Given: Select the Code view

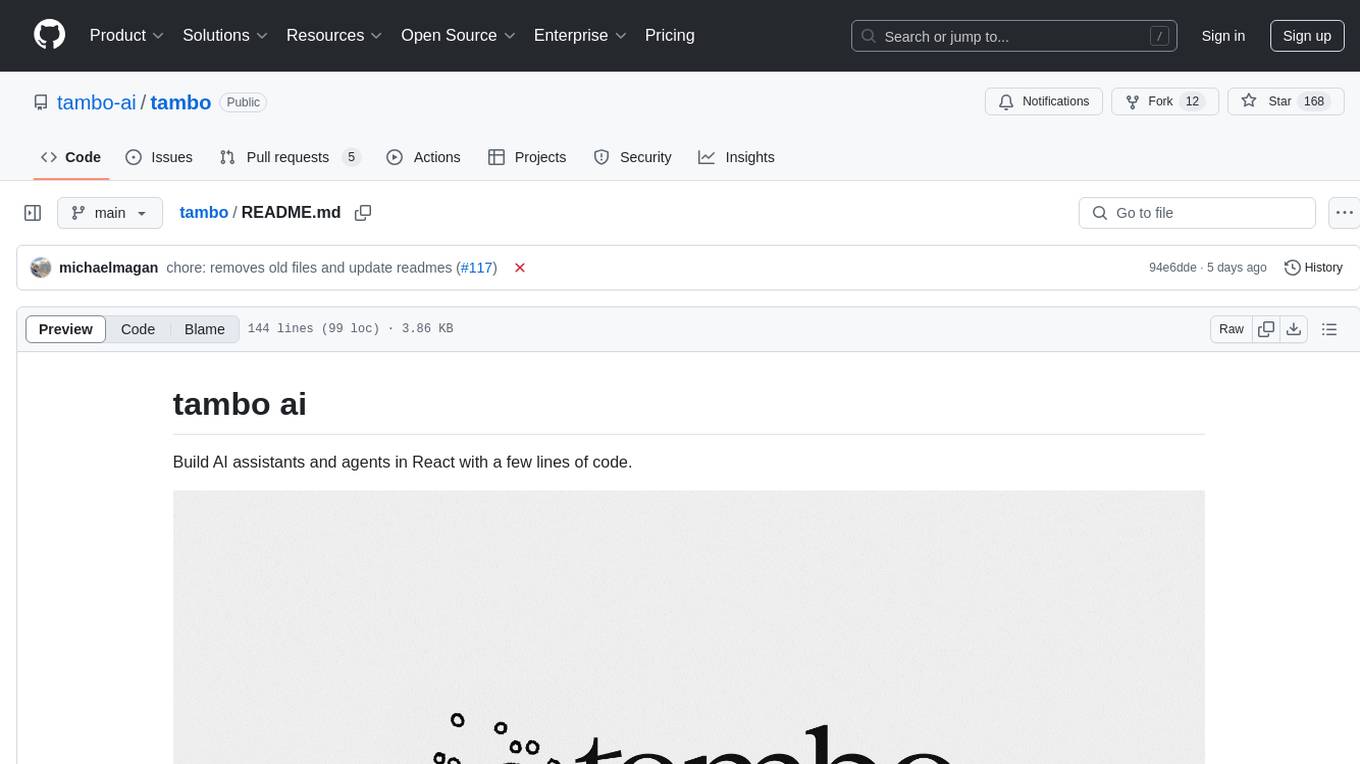Looking at the screenshot, I should tap(138, 329).
